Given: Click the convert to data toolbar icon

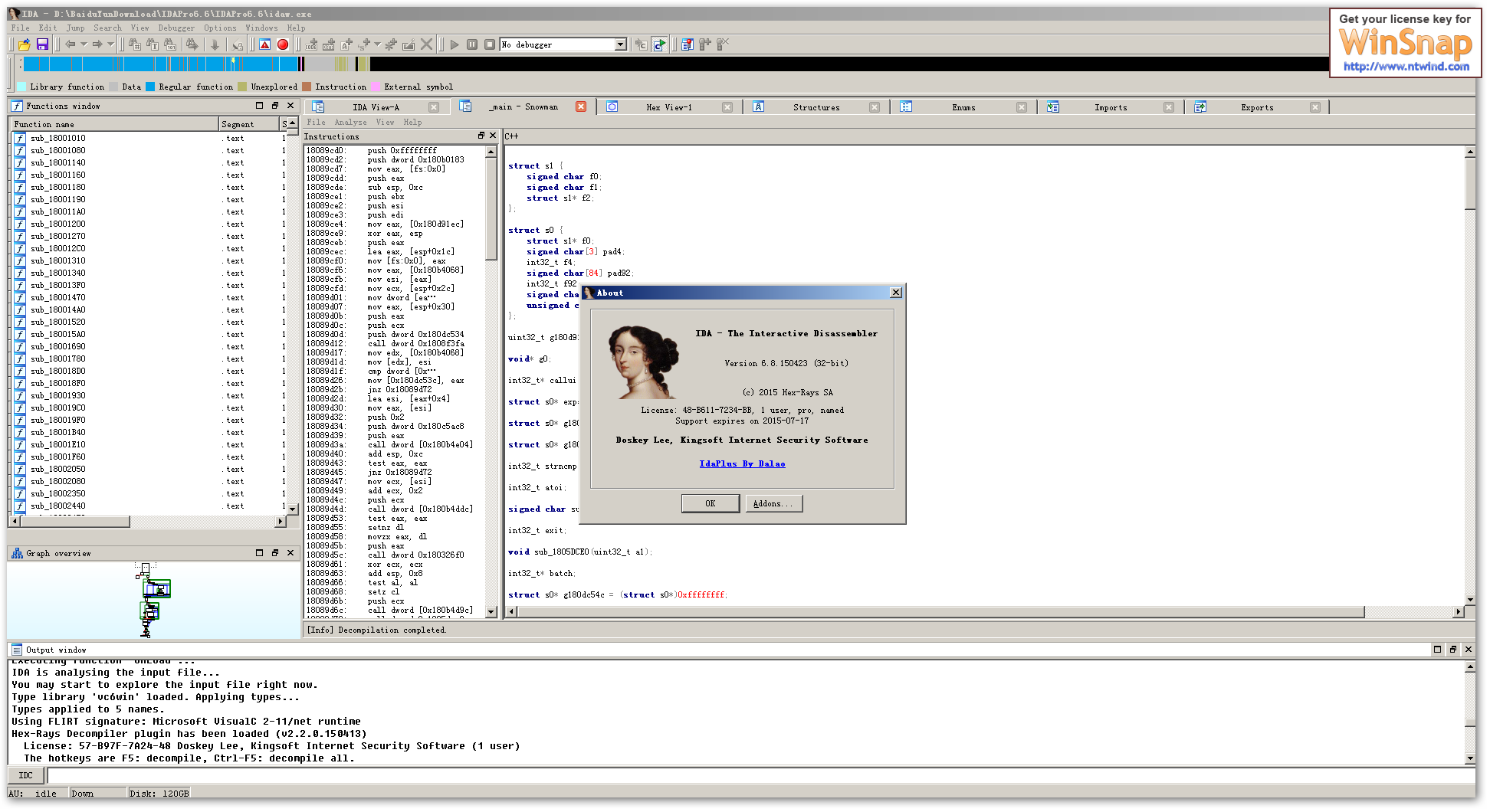Looking at the screenshot, I should pyautogui.click(x=329, y=44).
